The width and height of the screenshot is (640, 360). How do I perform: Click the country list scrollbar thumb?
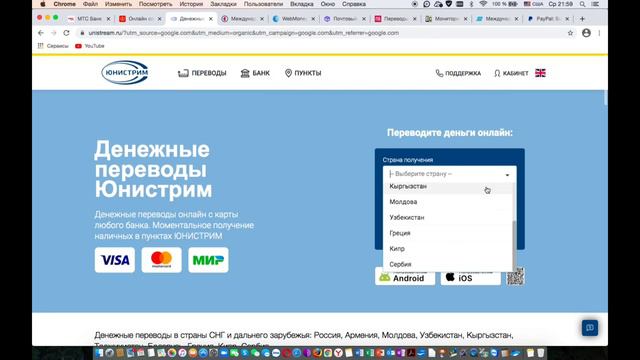tap(514, 245)
